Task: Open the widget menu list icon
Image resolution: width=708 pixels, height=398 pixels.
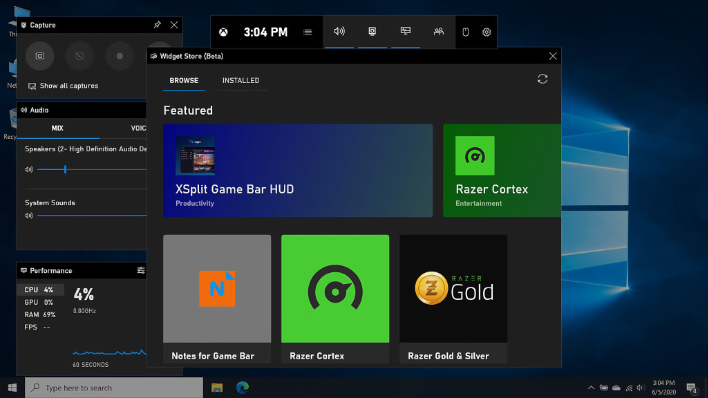Action: 307,32
